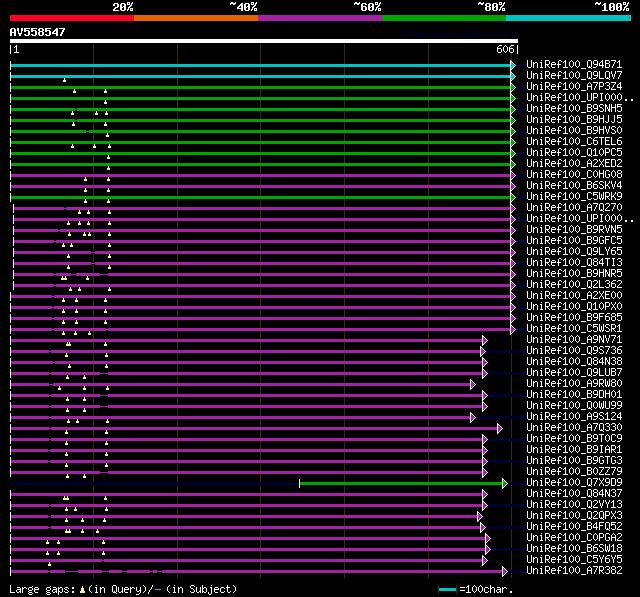Screen dimensions: 640x597
Task: Select the UniRef100_A2XED2 label
Action: (574, 164)
